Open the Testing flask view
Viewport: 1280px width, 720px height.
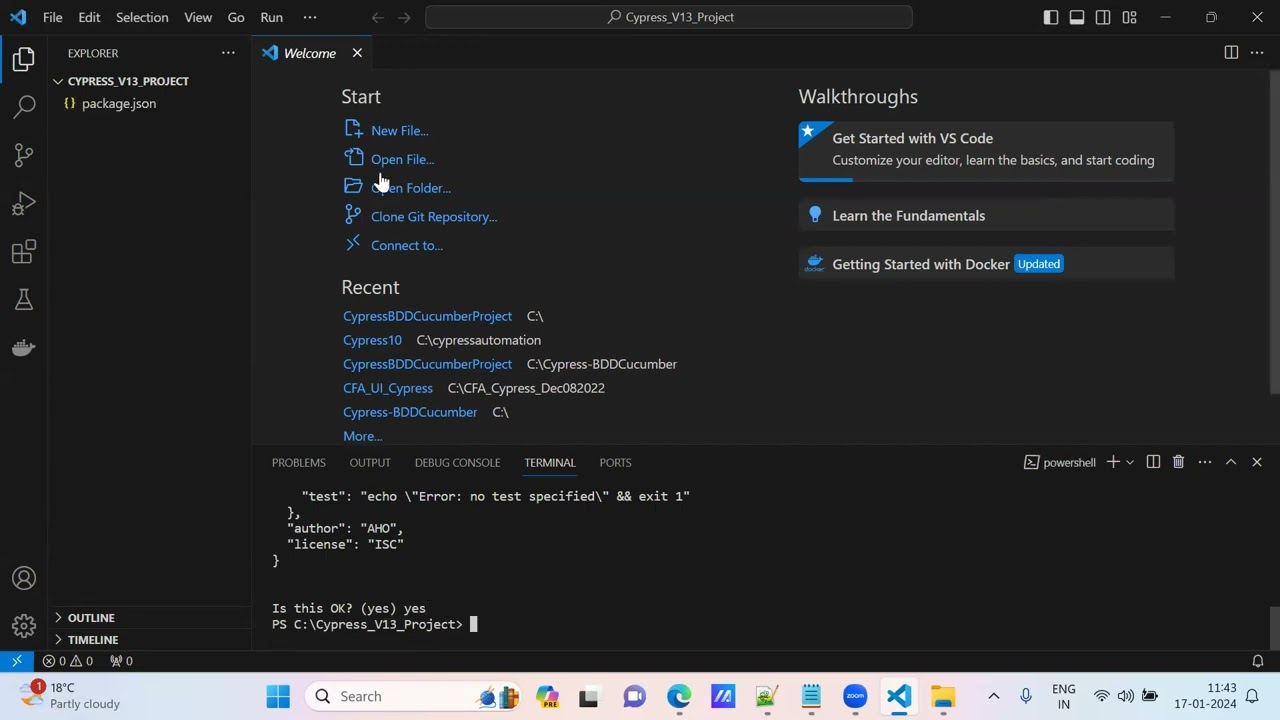pyautogui.click(x=24, y=300)
